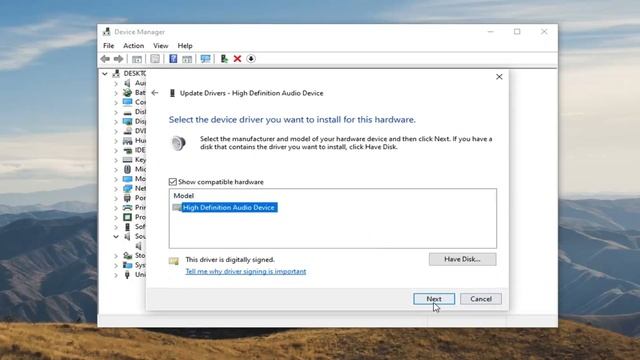
Task: Open driver signing importance link
Action: pyautogui.click(x=246, y=271)
